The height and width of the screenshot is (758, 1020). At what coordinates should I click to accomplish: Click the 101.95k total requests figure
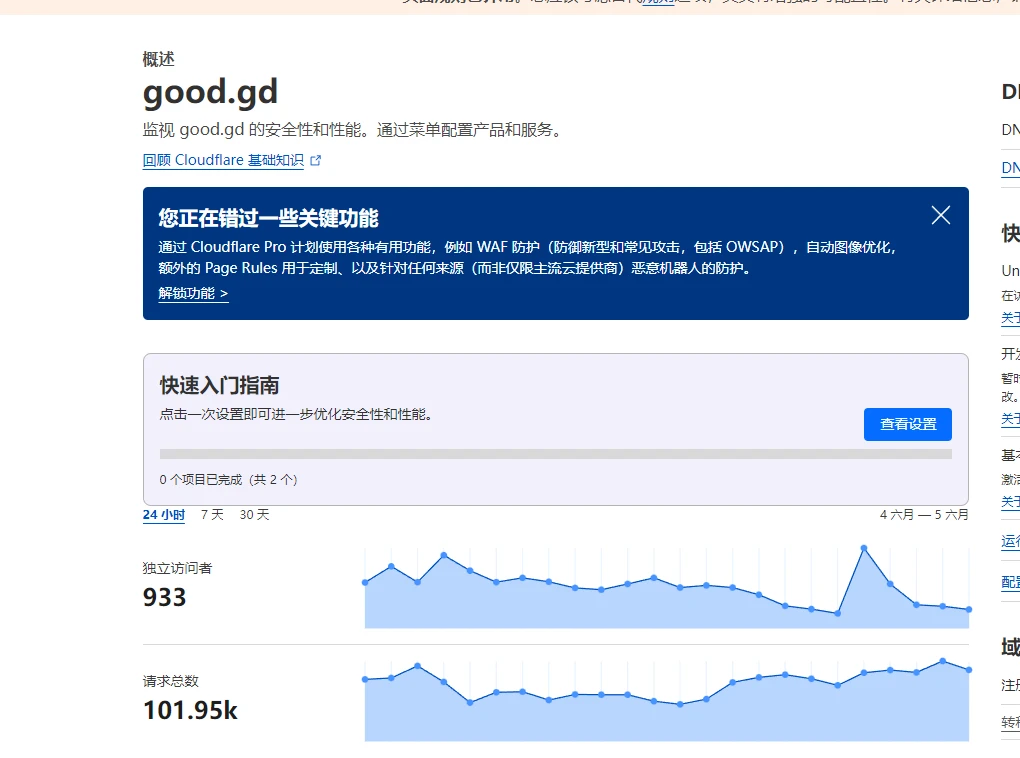click(190, 710)
